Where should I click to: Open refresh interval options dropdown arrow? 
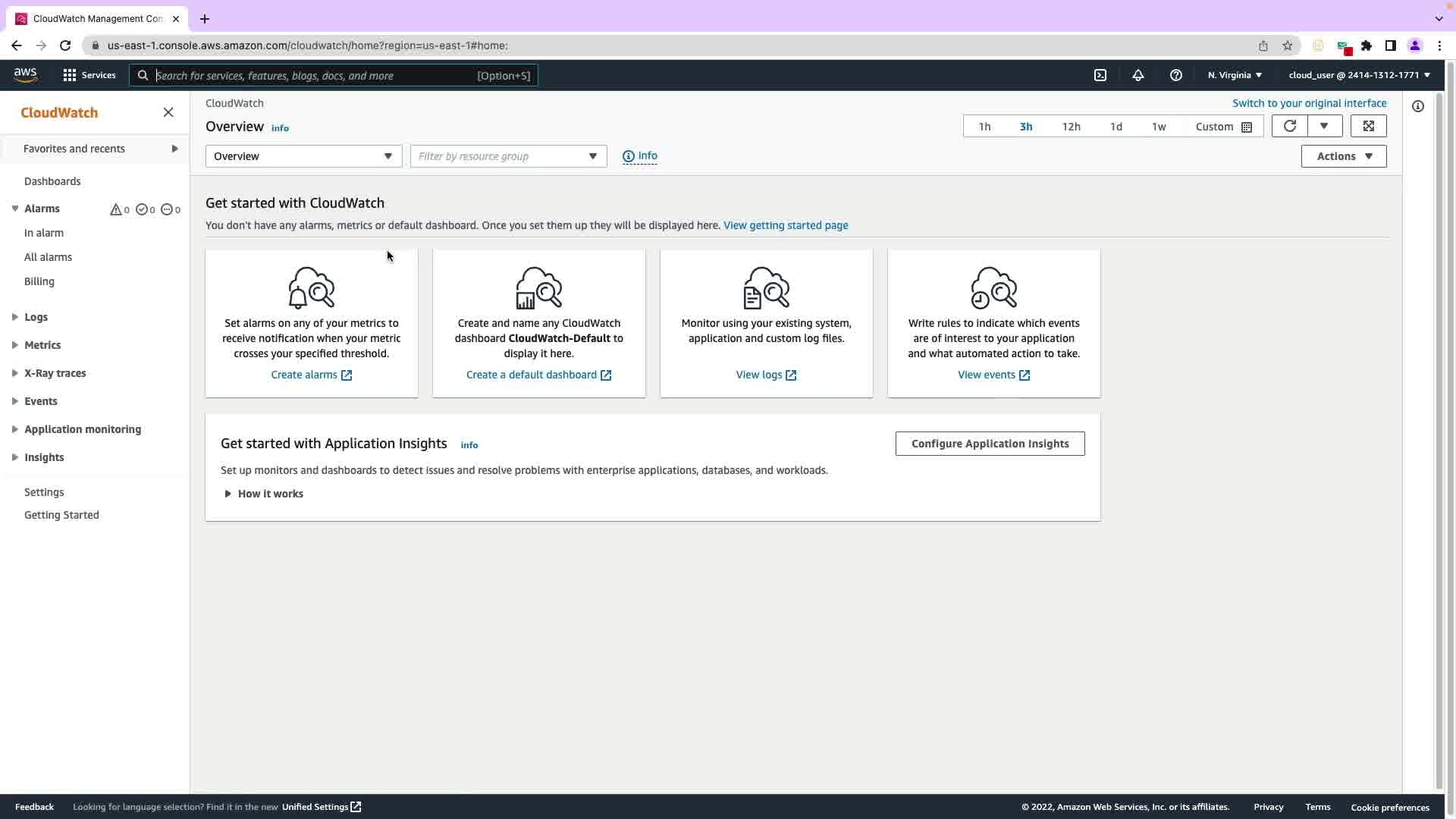point(1324,126)
